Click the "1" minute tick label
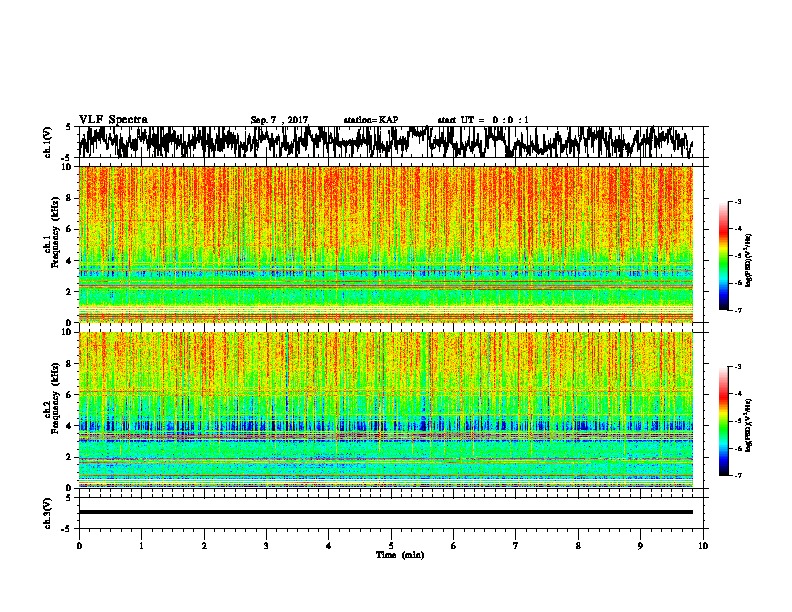Screen dimensions: 792x612 141,546
